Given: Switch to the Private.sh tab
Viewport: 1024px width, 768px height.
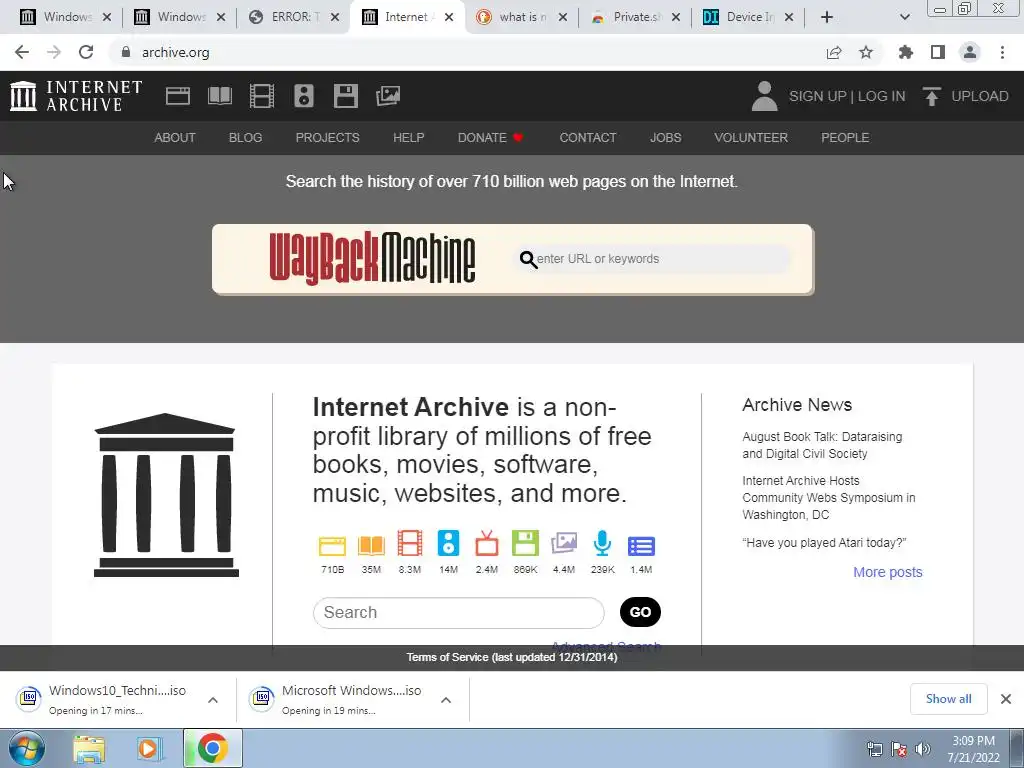Looking at the screenshot, I should pyautogui.click(x=635, y=17).
